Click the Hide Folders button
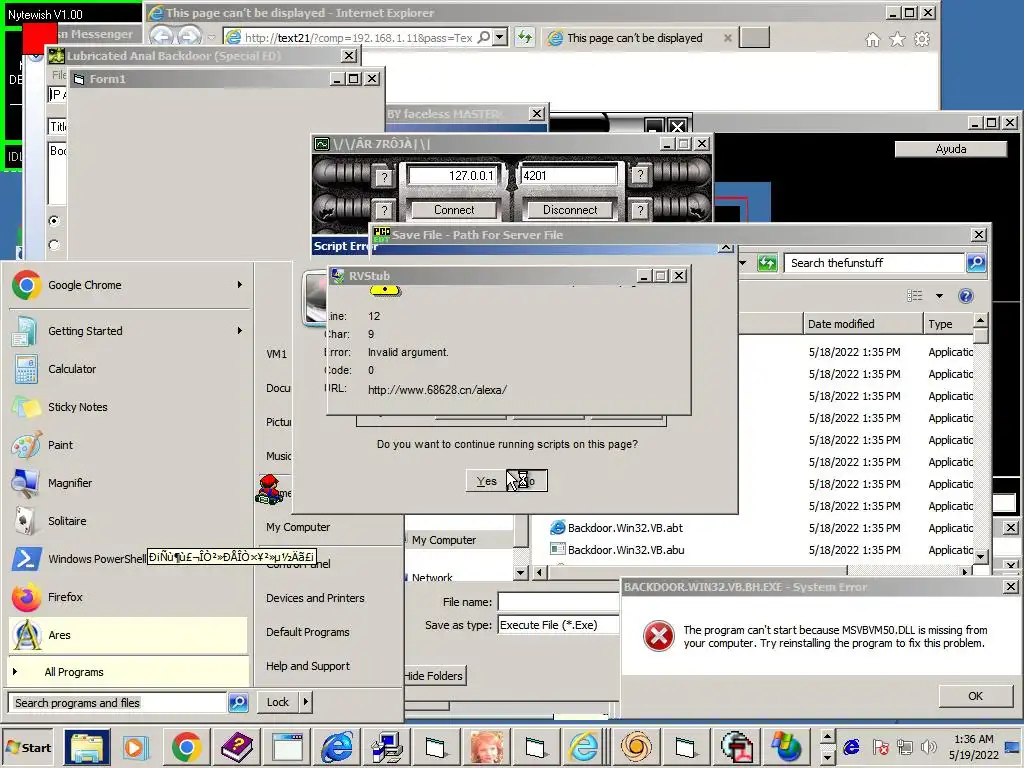Viewport: 1024px width, 768px height. coord(434,676)
